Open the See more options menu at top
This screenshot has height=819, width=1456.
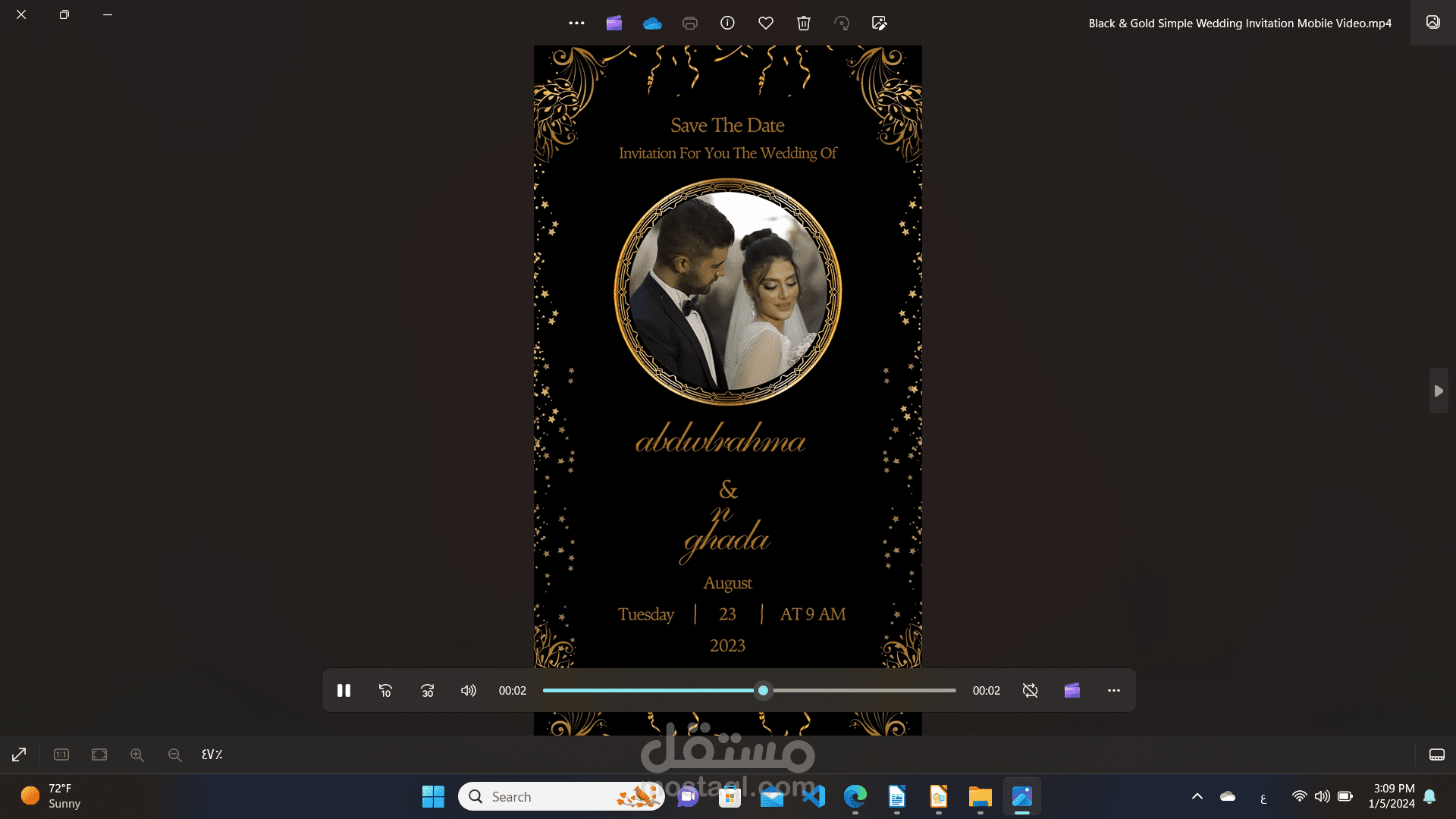point(576,24)
